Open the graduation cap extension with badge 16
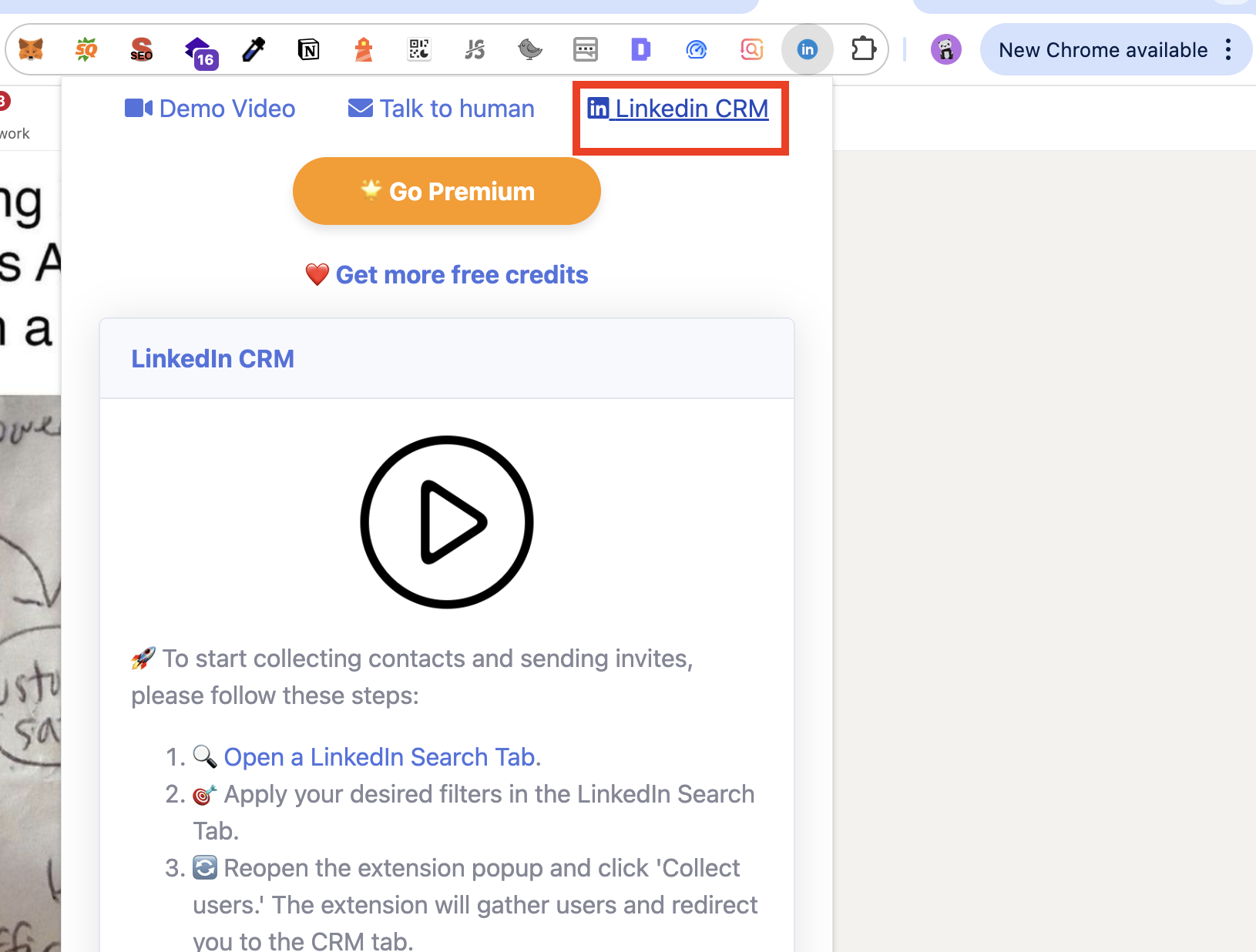Screen dimensions: 1256x952 coord(200,52)
